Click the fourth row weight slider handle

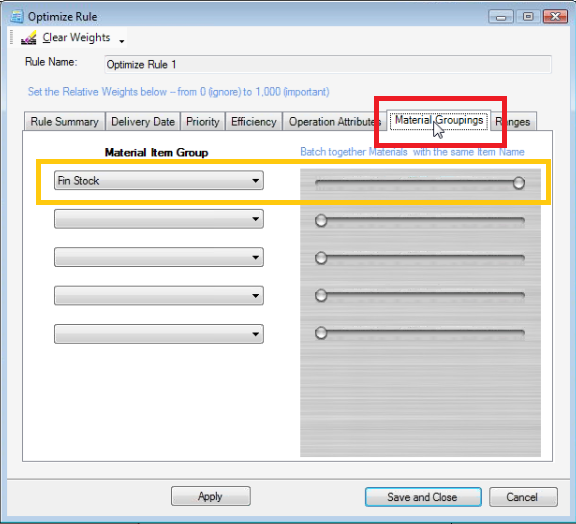[321, 295]
